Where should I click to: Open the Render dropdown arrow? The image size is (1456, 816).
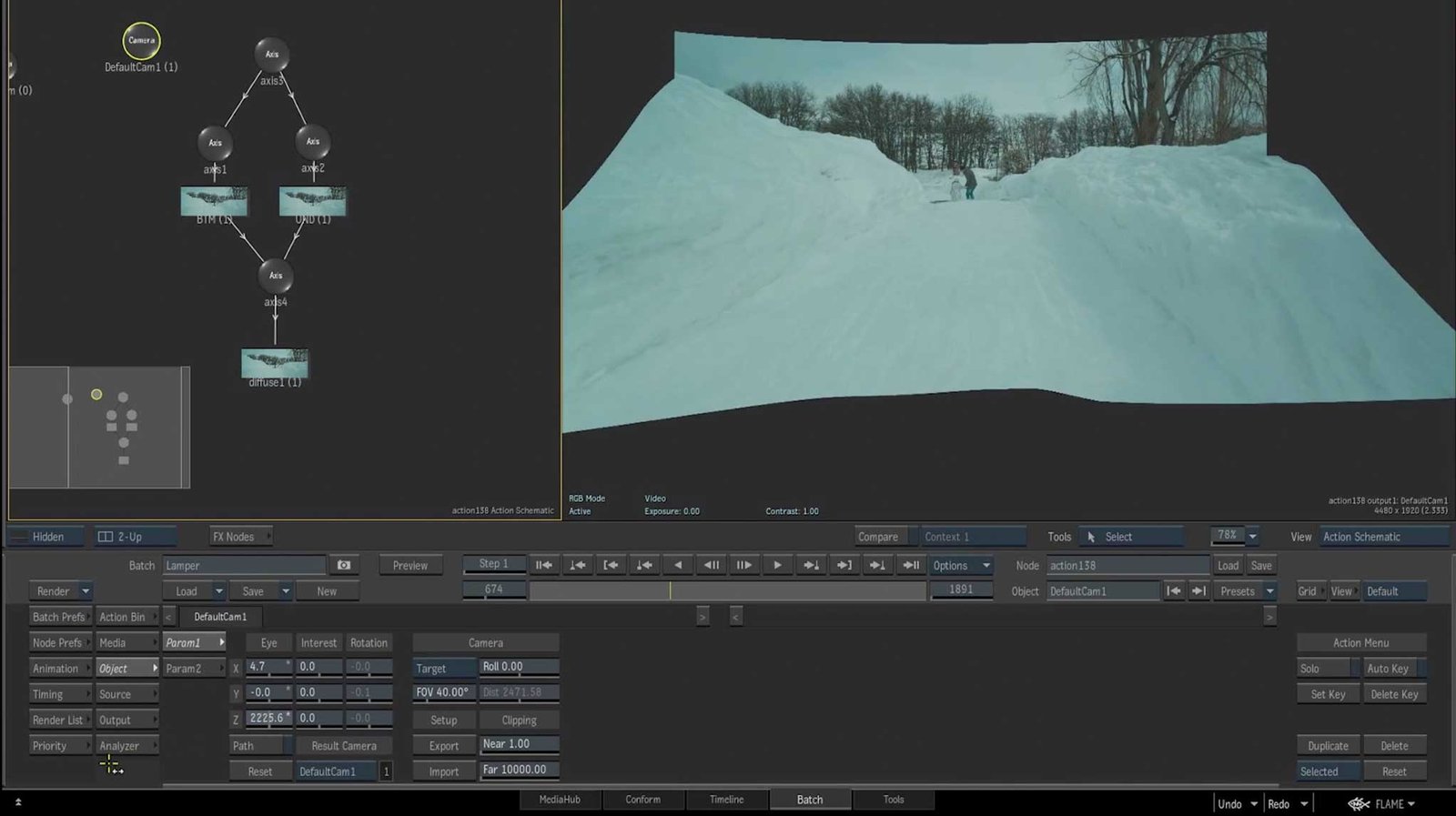tap(86, 591)
